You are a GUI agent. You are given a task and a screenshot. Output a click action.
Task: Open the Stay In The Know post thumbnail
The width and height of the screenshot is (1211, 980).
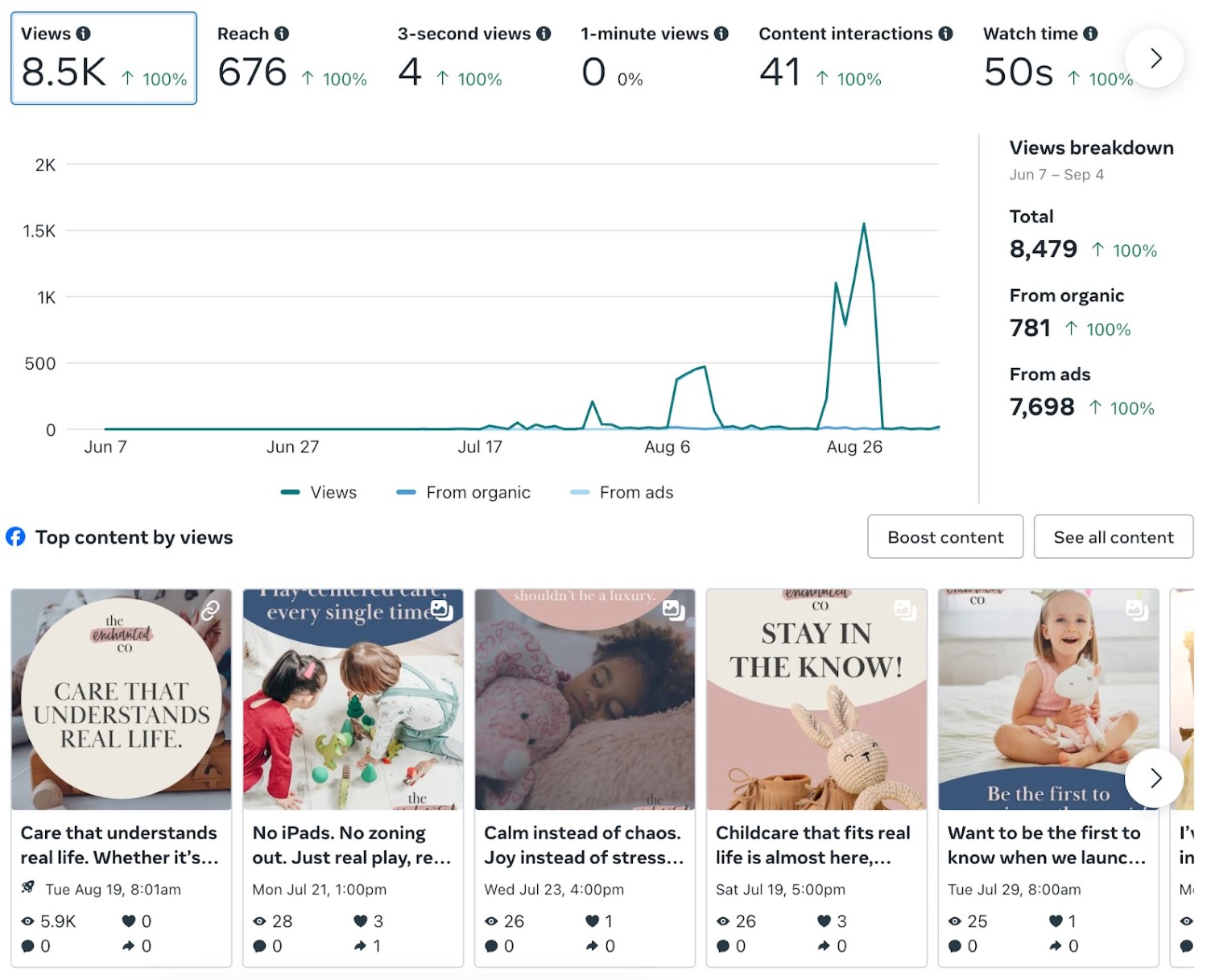pos(816,699)
